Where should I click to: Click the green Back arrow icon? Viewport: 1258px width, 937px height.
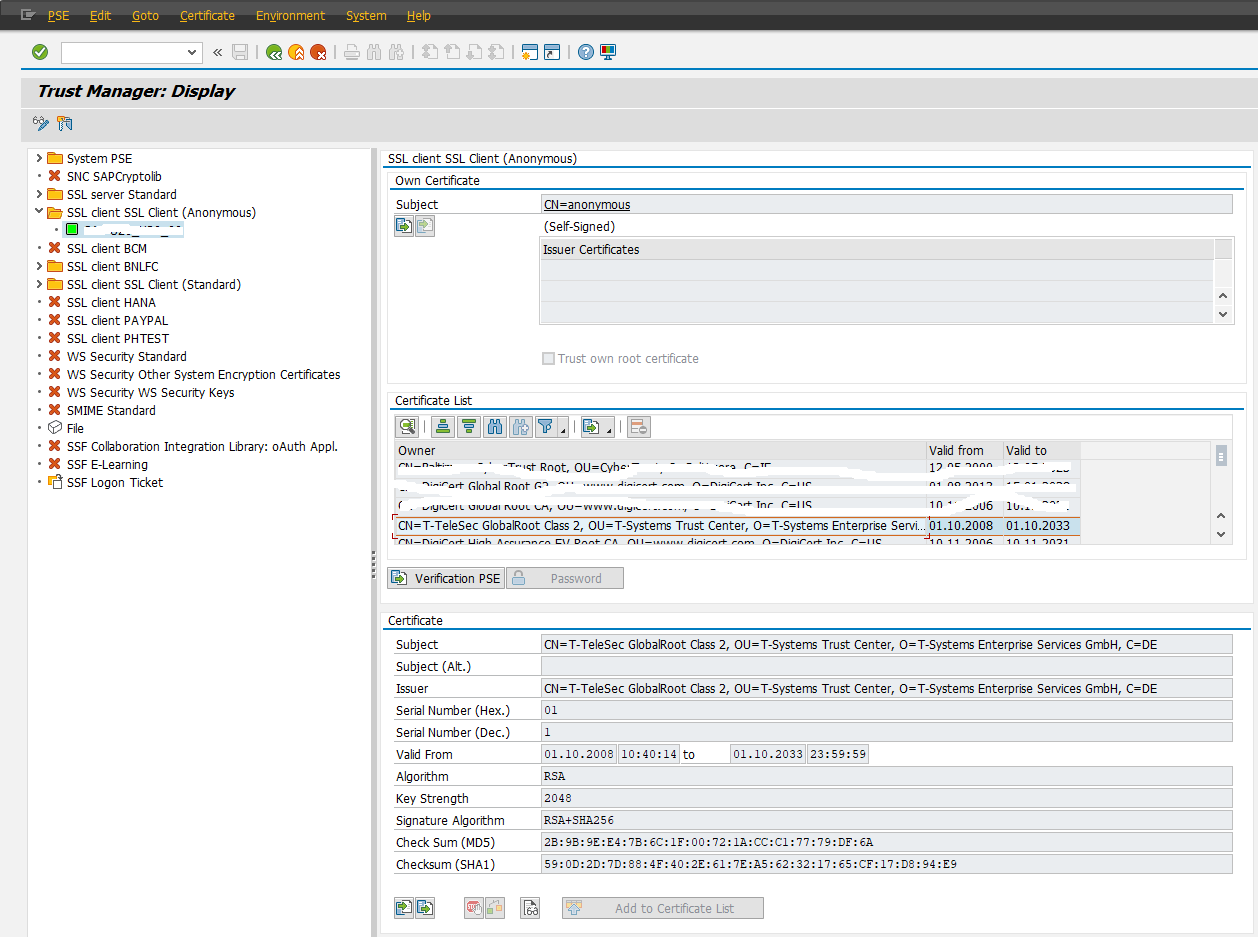[274, 52]
